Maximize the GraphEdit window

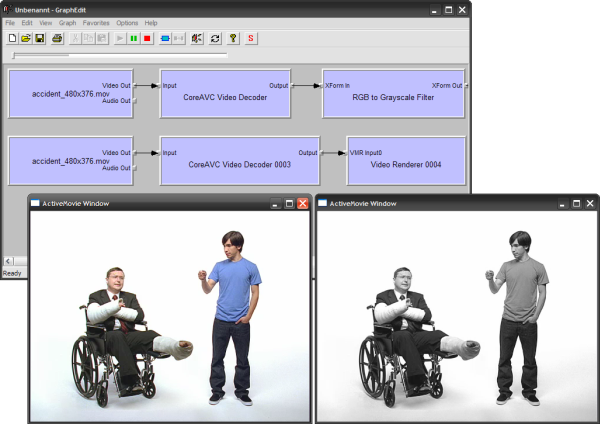(x=448, y=10)
